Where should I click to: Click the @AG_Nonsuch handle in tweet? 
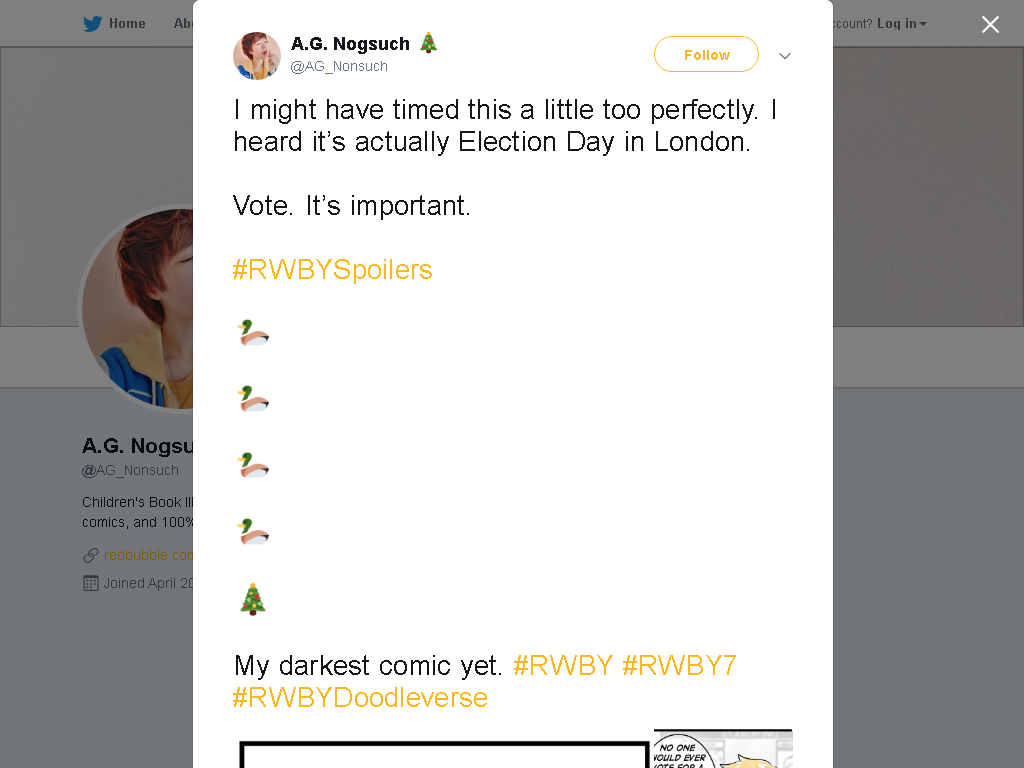click(339, 67)
